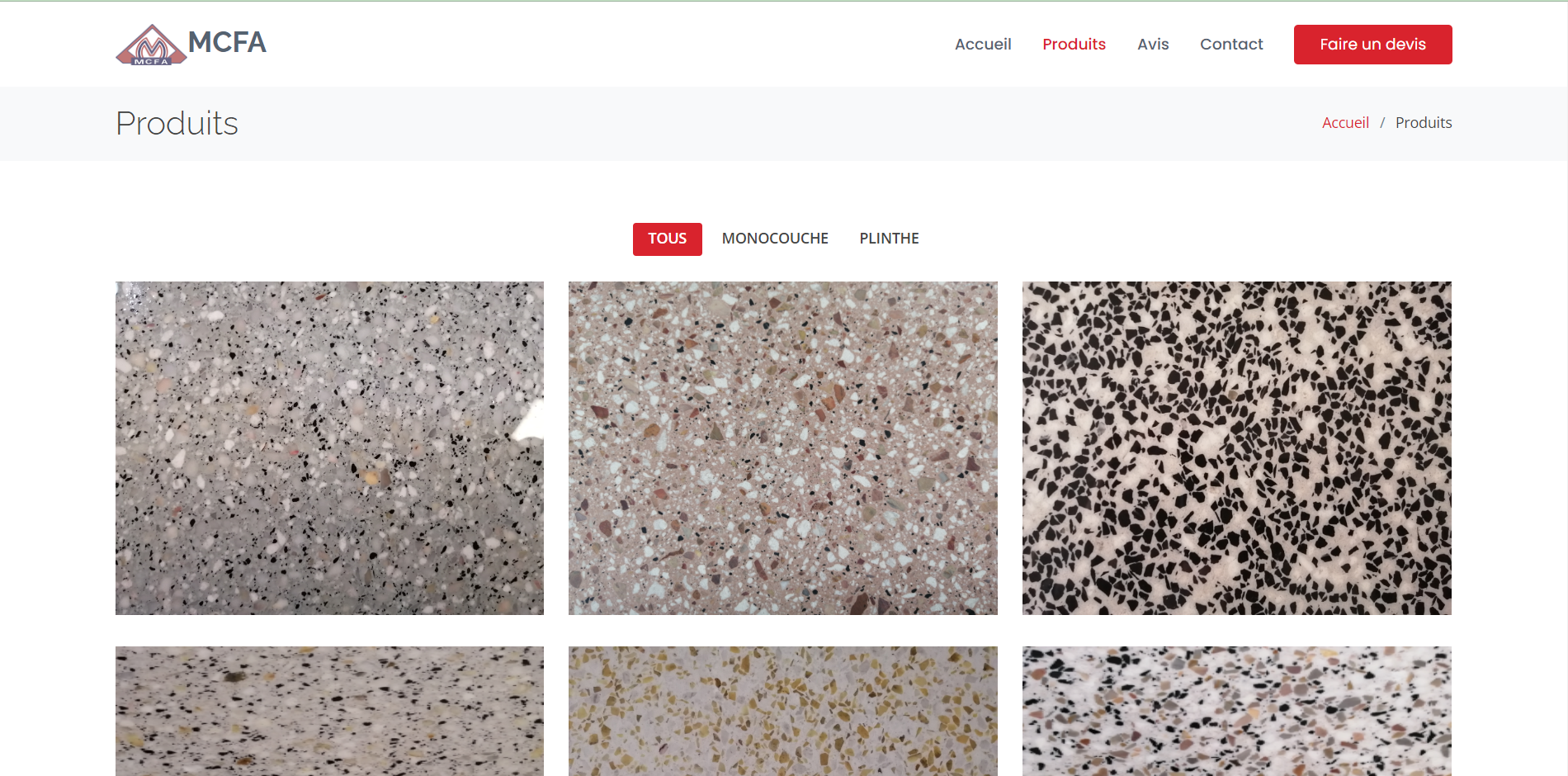Screen dimensions: 1568x776
Task: Click the Produits breadcrumb text
Action: pyautogui.click(x=1424, y=123)
